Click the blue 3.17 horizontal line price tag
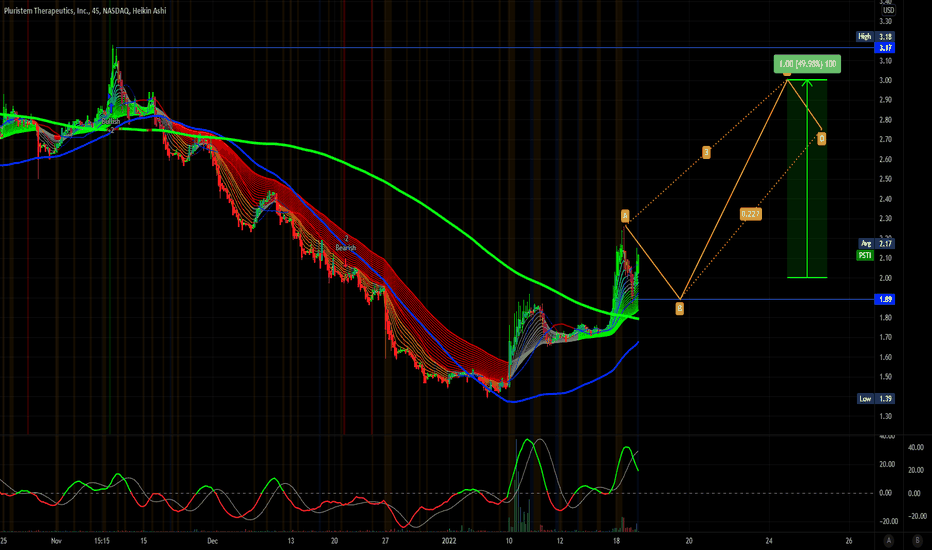This screenshot has width=932, height=550. [x=885, y=48]
